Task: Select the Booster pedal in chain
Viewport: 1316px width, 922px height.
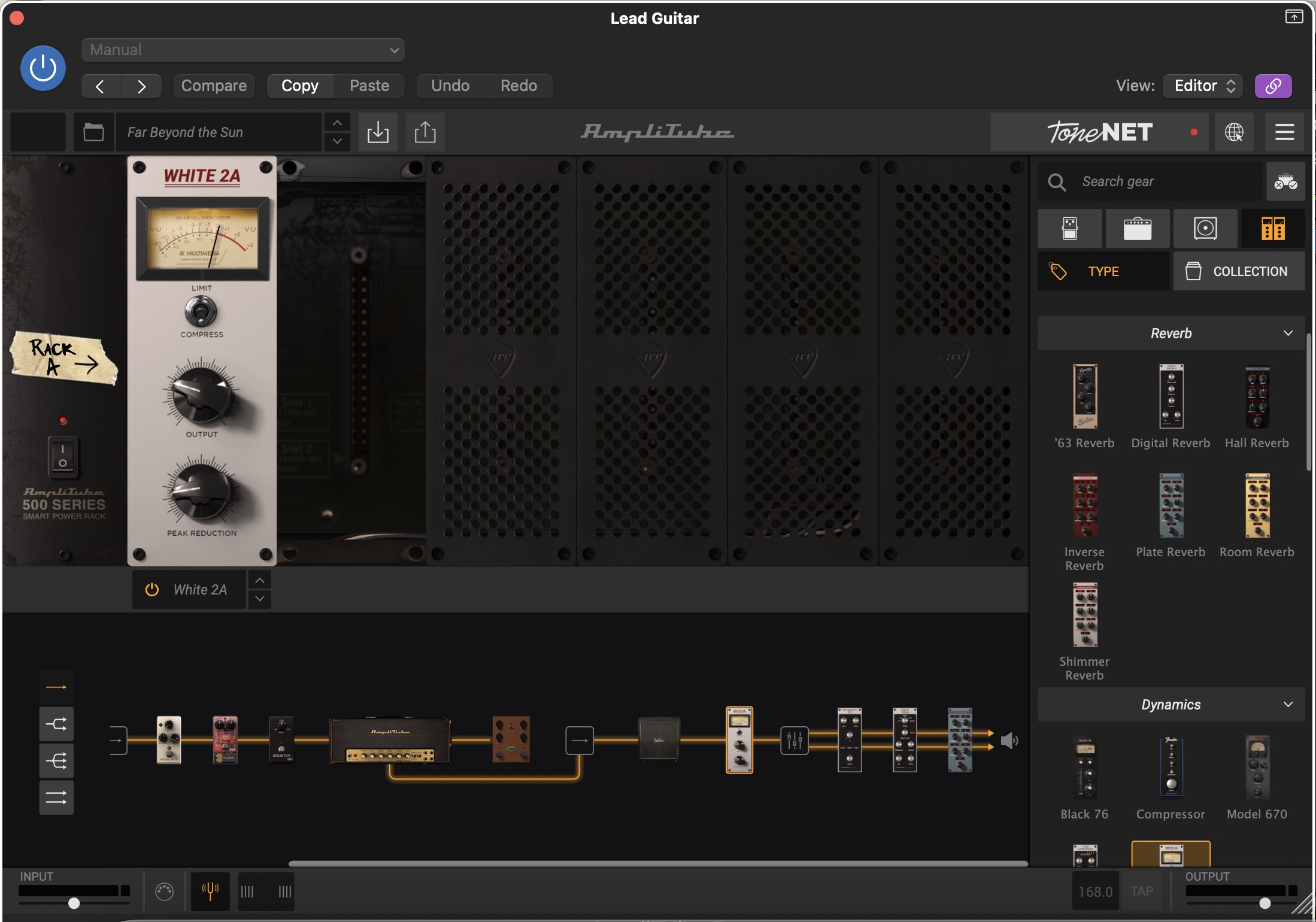Action: [x=281, y=740]
